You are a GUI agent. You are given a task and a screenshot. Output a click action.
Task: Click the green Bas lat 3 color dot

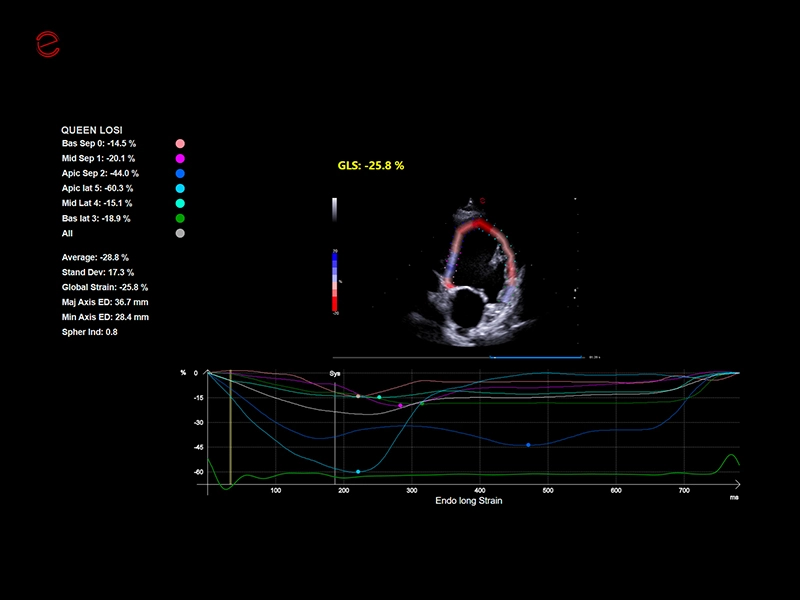(180, 219)
